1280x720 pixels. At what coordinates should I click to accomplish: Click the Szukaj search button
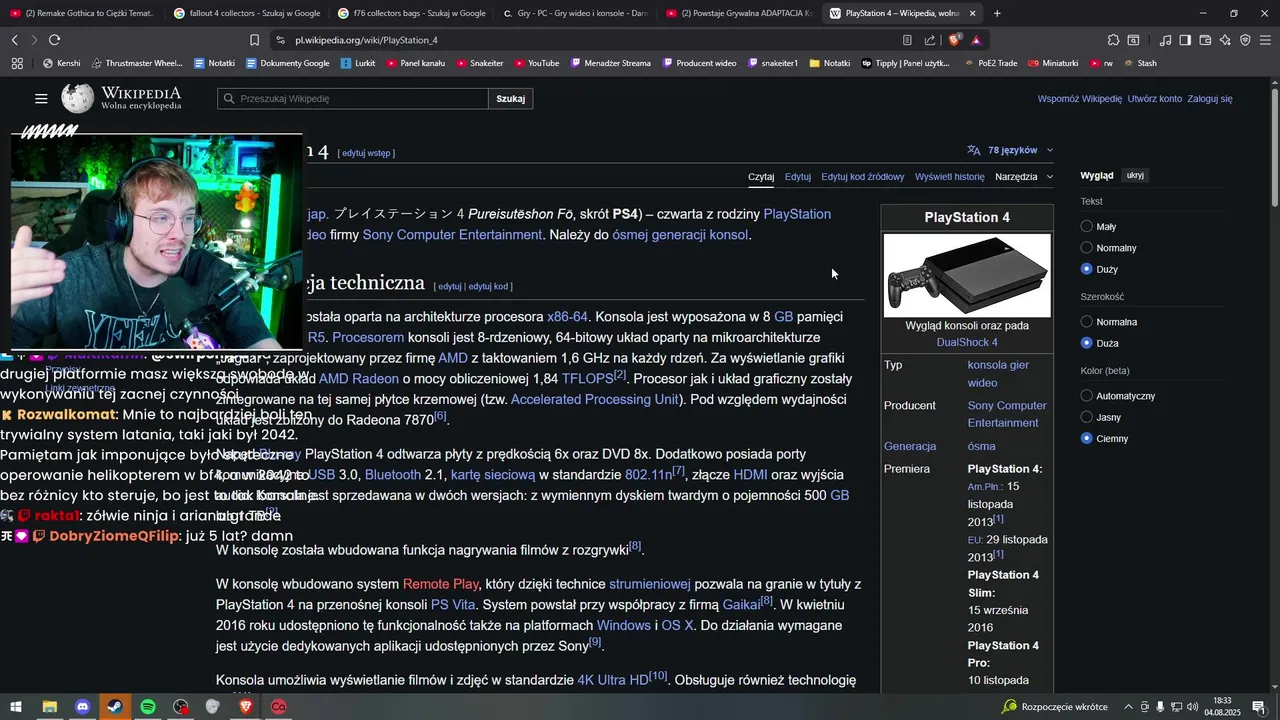(511, 99)
